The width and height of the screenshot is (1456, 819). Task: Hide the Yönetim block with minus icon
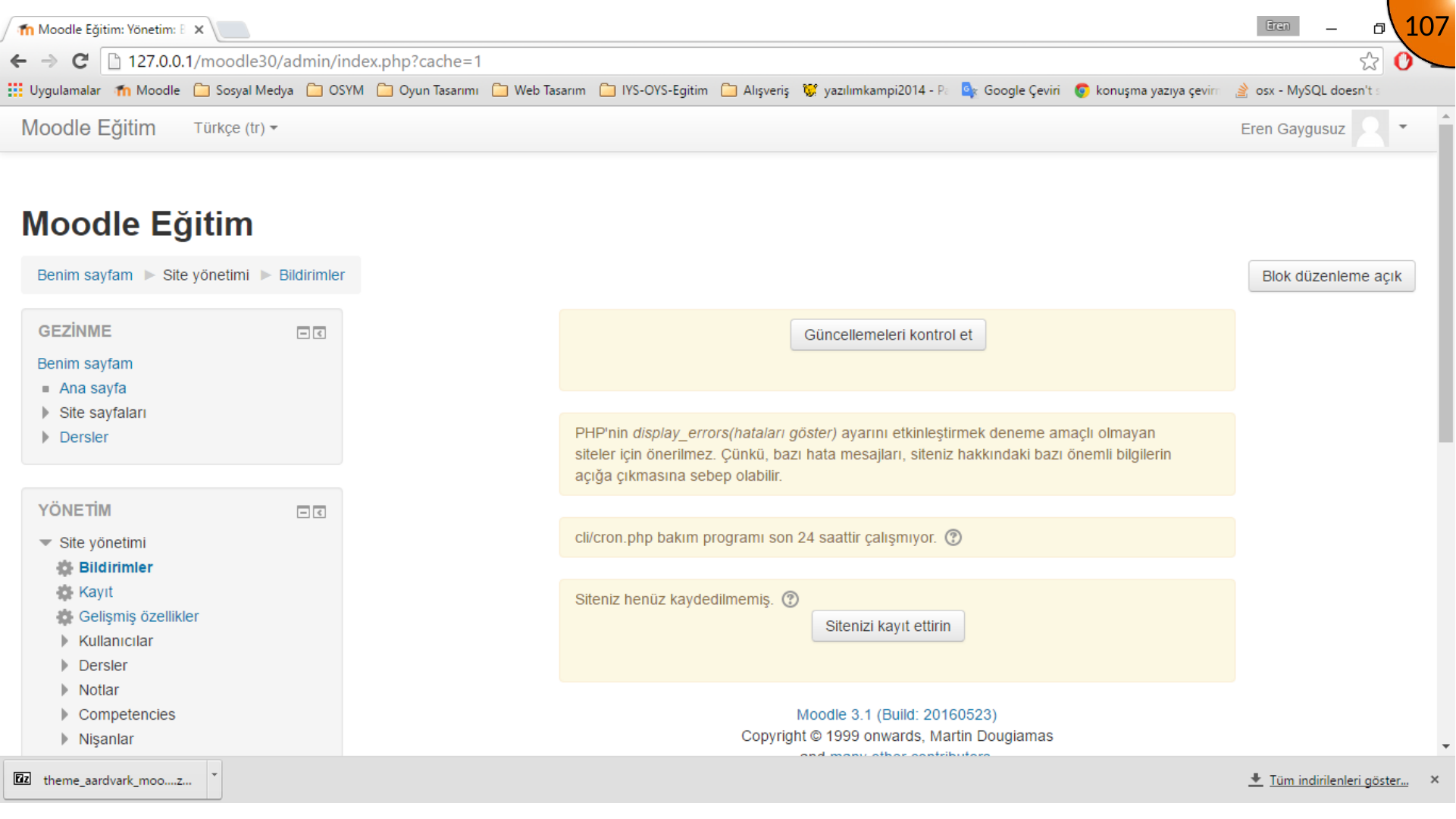303,512
